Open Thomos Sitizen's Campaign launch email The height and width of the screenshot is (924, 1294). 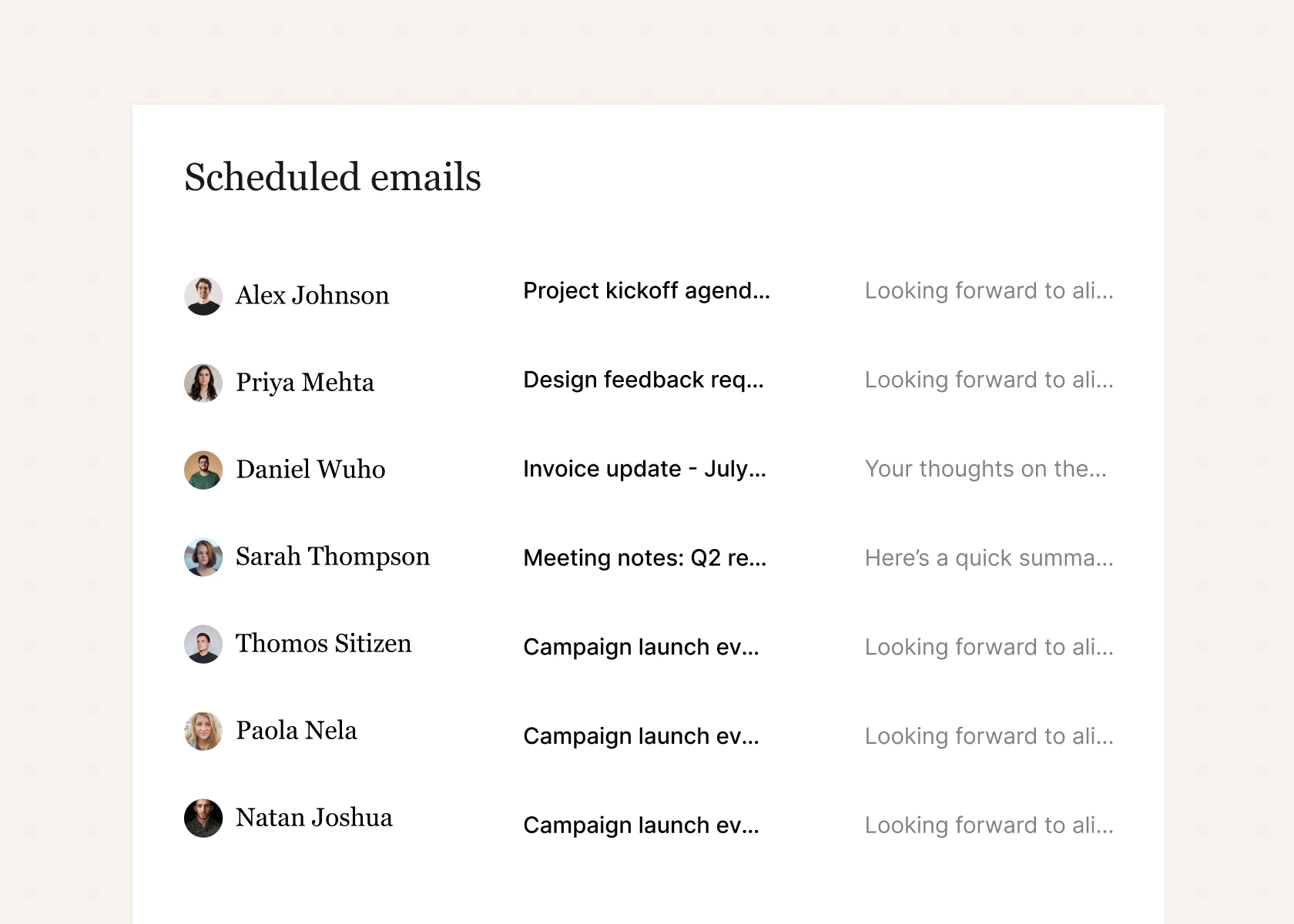pyautogui.click(x=641, y=648)
